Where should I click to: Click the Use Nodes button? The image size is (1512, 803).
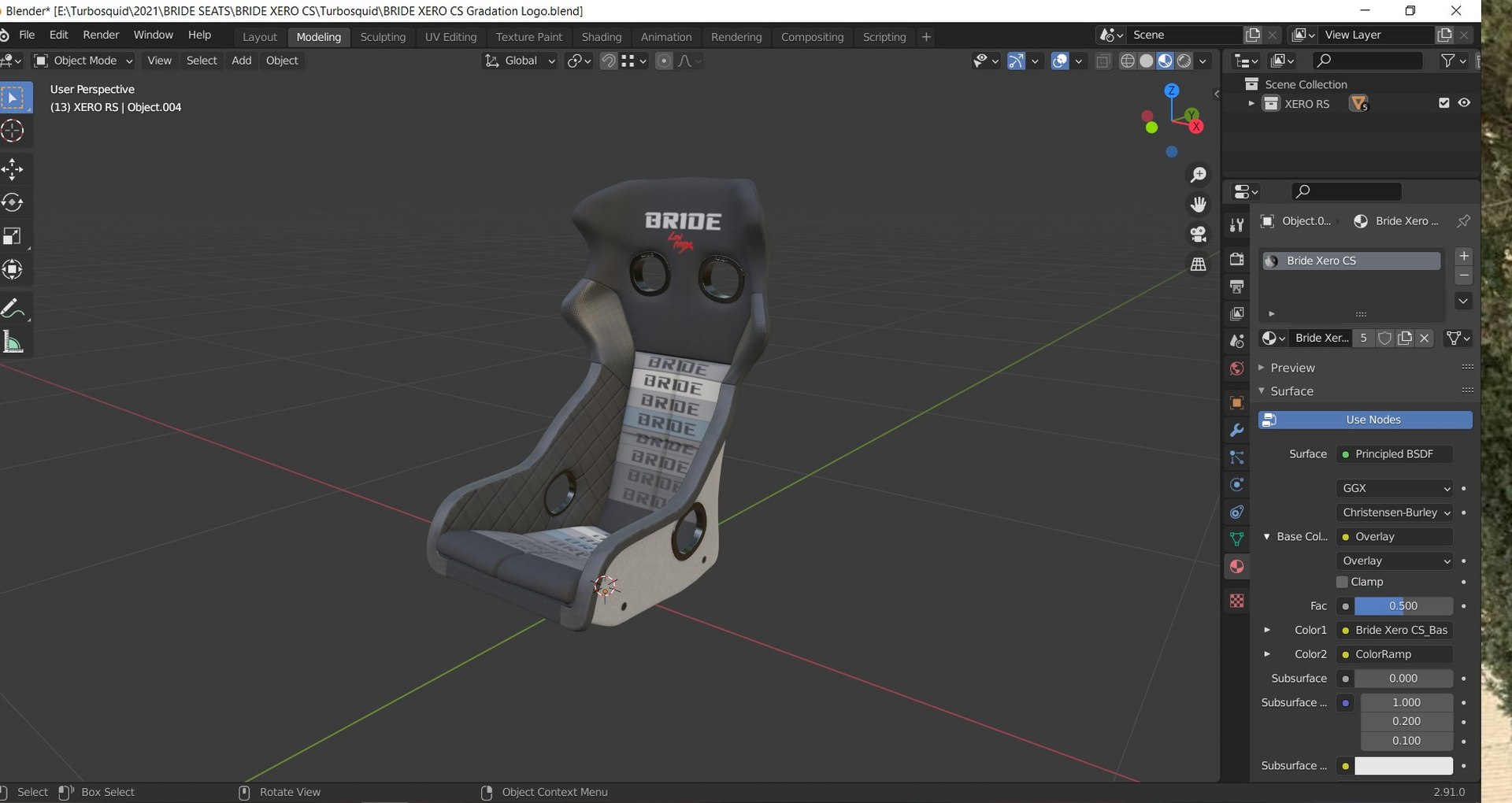pyautogui.click(x=1365, y=420)
